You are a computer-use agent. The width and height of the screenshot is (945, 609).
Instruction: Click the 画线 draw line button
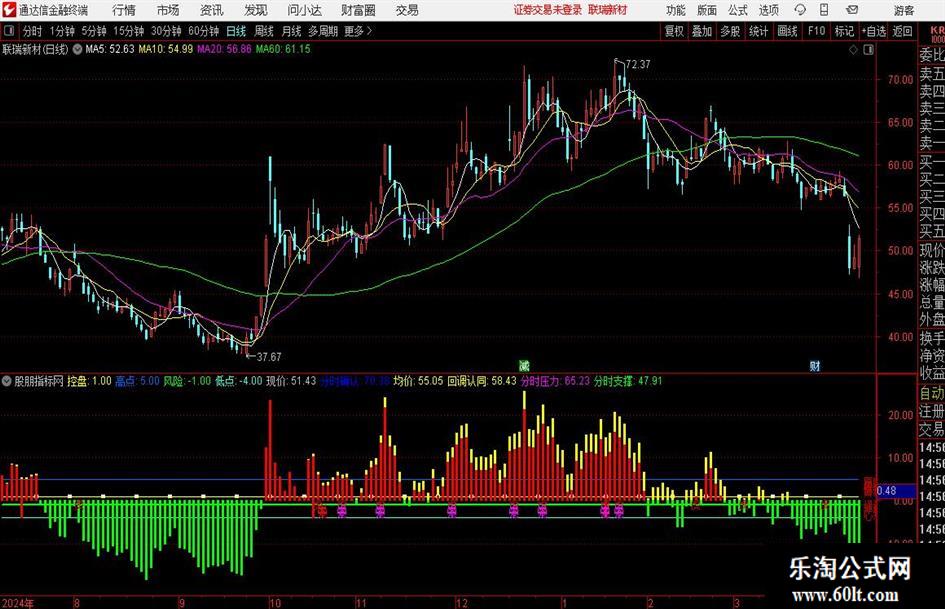point(787,31)
